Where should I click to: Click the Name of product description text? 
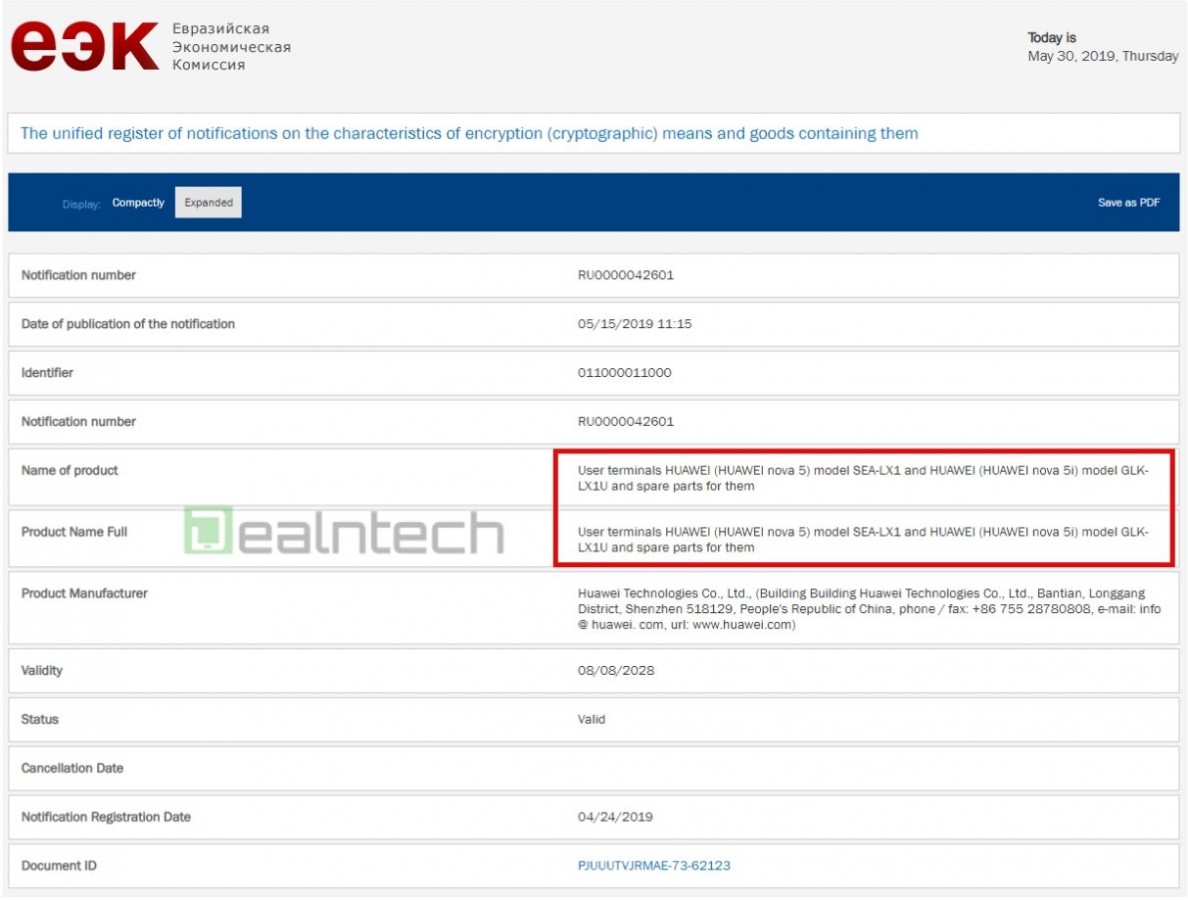[862, 478]
